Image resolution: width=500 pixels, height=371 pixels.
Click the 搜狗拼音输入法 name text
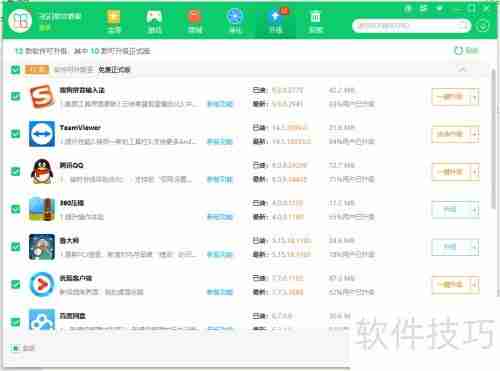(x=82, y=90)
